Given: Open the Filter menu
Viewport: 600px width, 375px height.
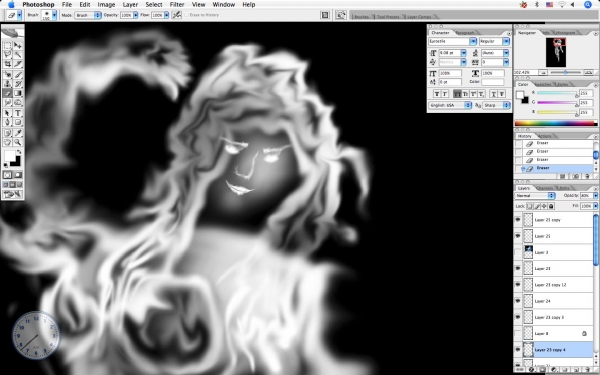Looking at the screenshot, I should click(x=177, y=5).
